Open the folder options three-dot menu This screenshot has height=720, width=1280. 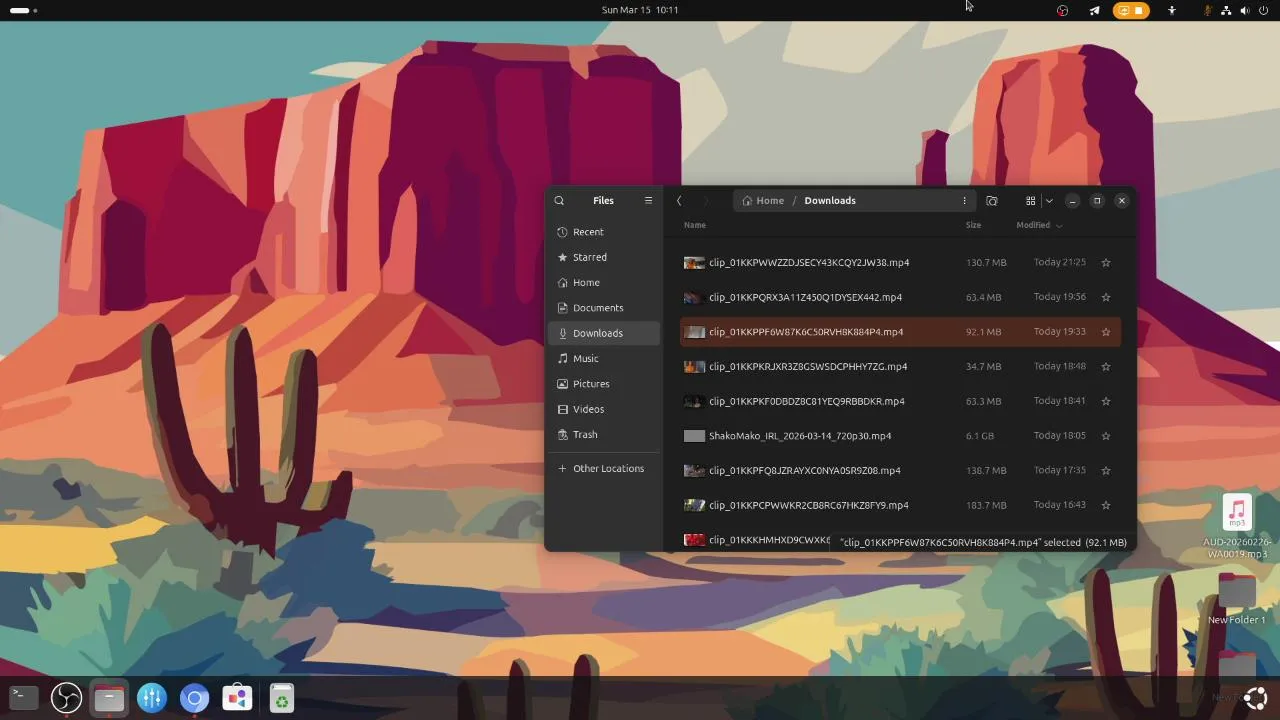coord(964,201)
